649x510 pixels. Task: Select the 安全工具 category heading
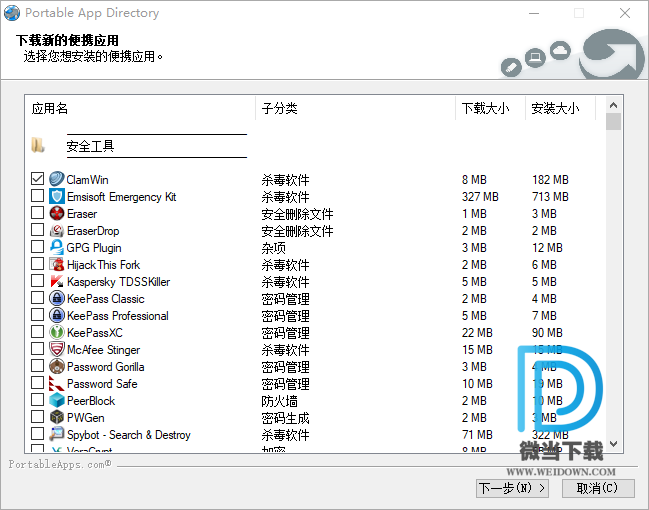coord(90,146)
